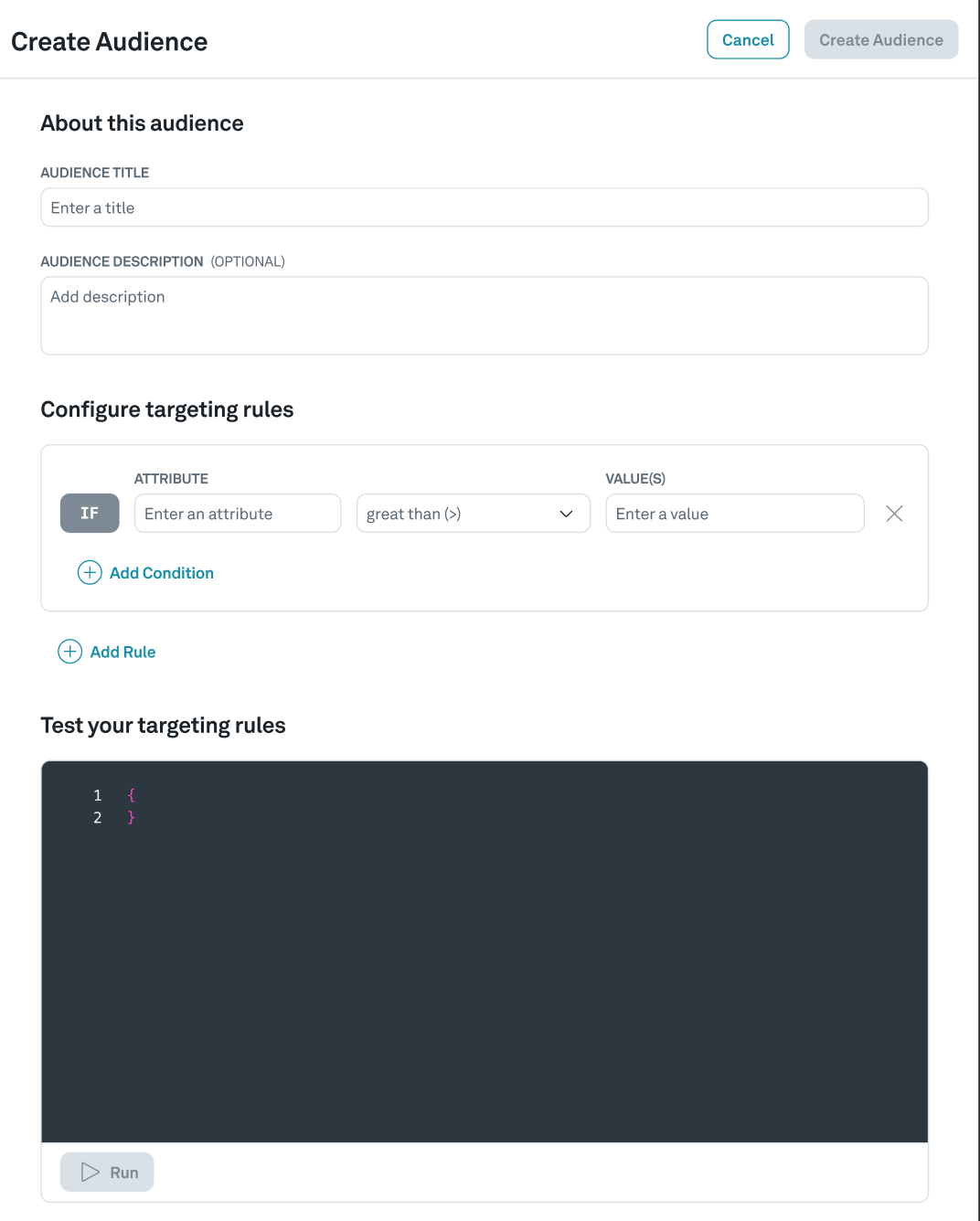Click inside the dark code editor panel
Image resolution: width=980 pixels, height=1221 pixels.
coord(484,950)
